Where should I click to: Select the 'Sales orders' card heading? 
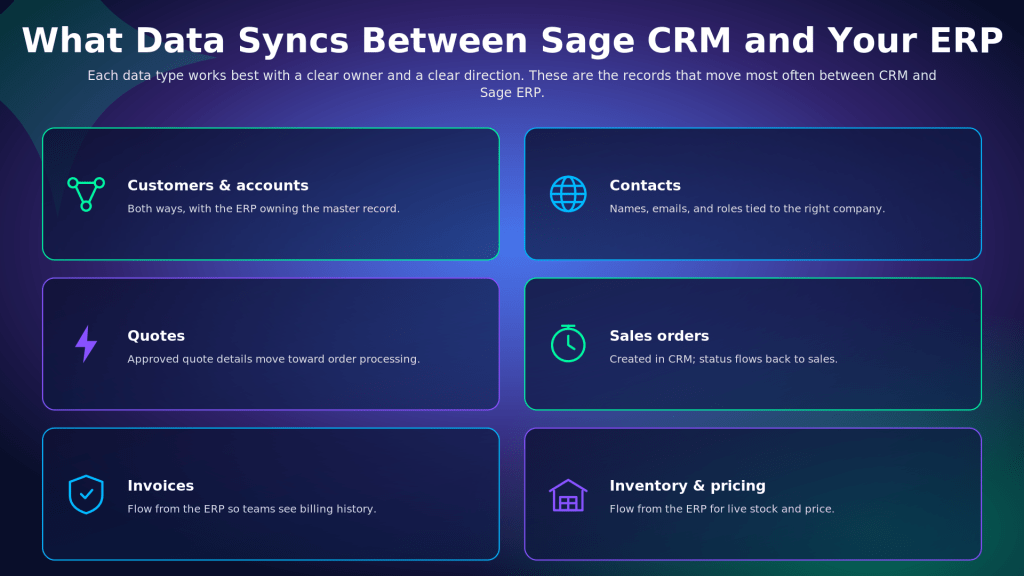coord(659,336)
